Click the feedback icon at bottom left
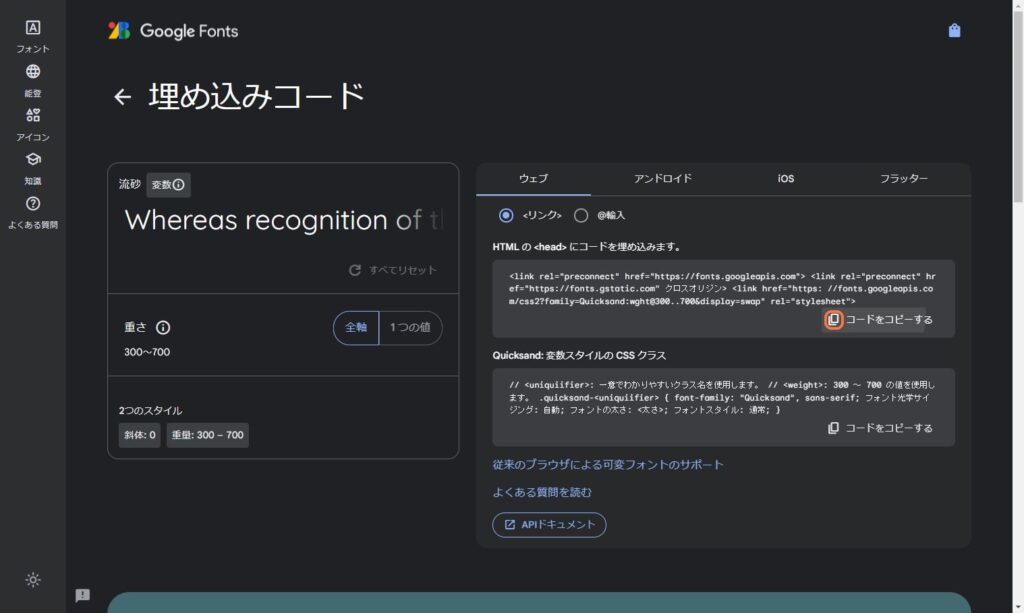Screen dimensions: 1024x613 point(83,595)
